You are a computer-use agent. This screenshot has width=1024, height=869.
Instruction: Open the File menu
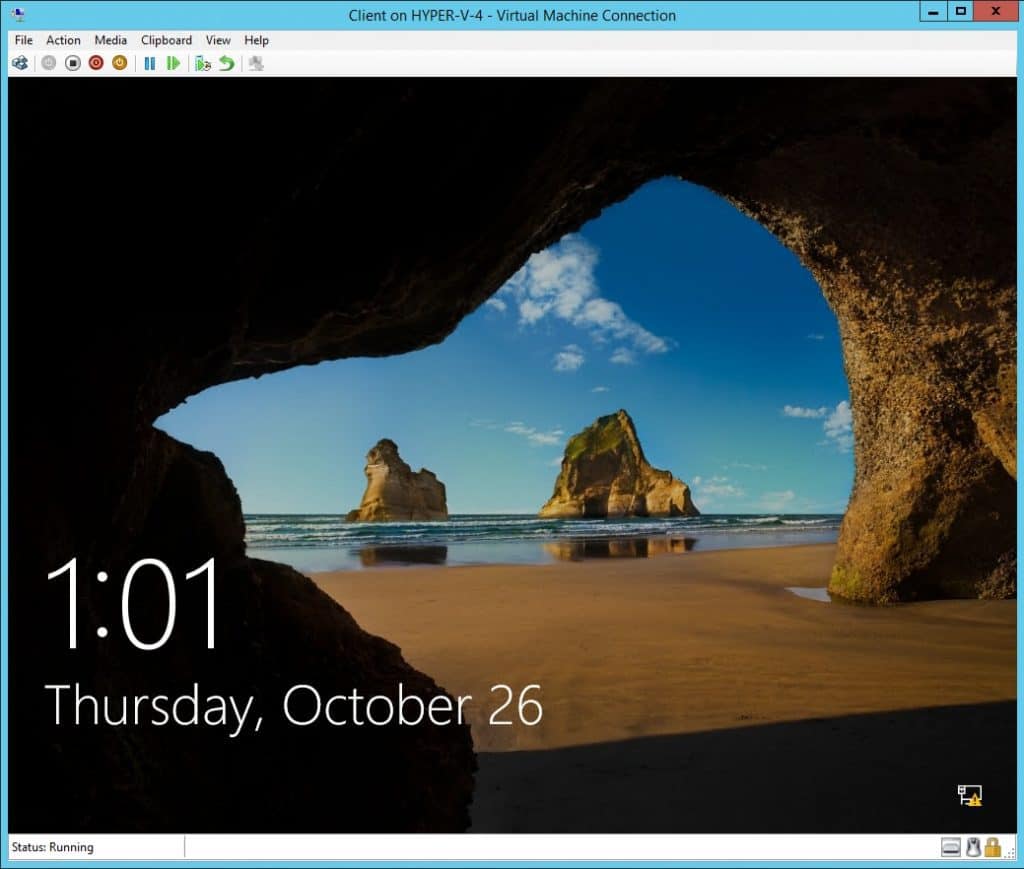point(23,40)
